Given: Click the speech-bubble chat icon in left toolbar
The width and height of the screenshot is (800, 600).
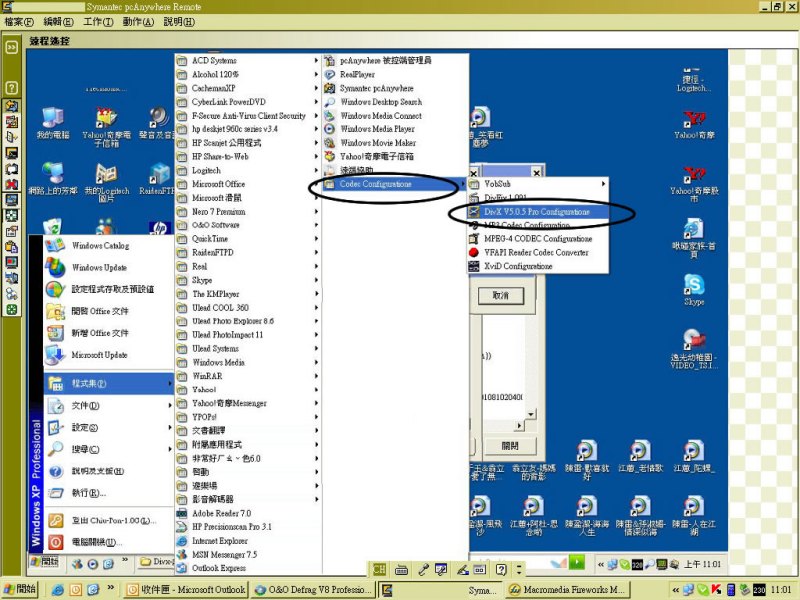Looking at the screenshot, I should pos(11,169).
